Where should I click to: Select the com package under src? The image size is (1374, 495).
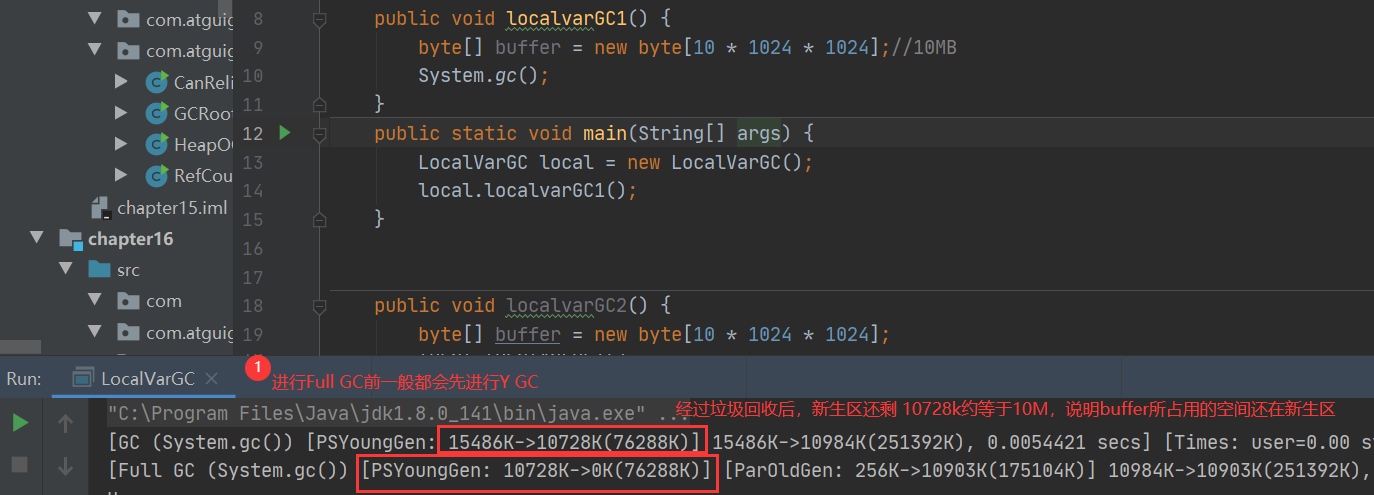[x=164, y=301]
